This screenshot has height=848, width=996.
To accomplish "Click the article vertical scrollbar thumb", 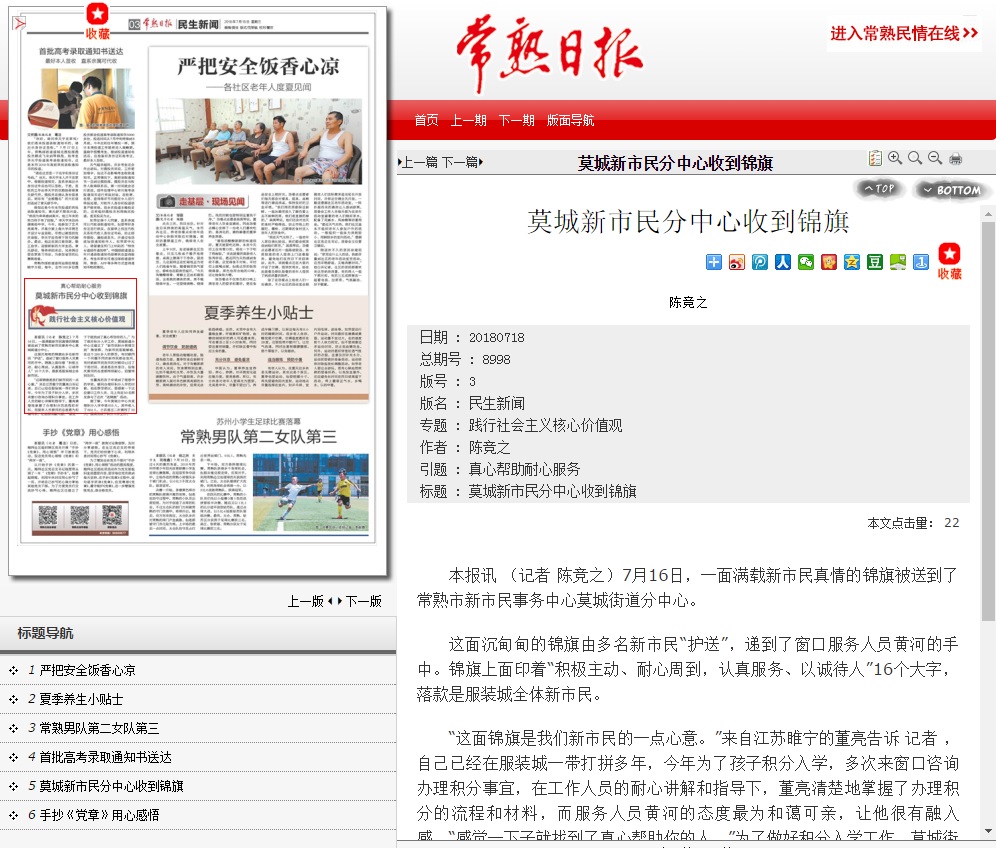I will pyautogui.click(x=988, y=421).
